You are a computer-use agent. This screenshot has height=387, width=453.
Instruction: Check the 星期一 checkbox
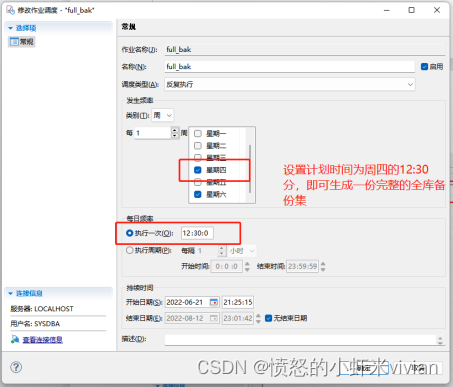coord(198,134)
